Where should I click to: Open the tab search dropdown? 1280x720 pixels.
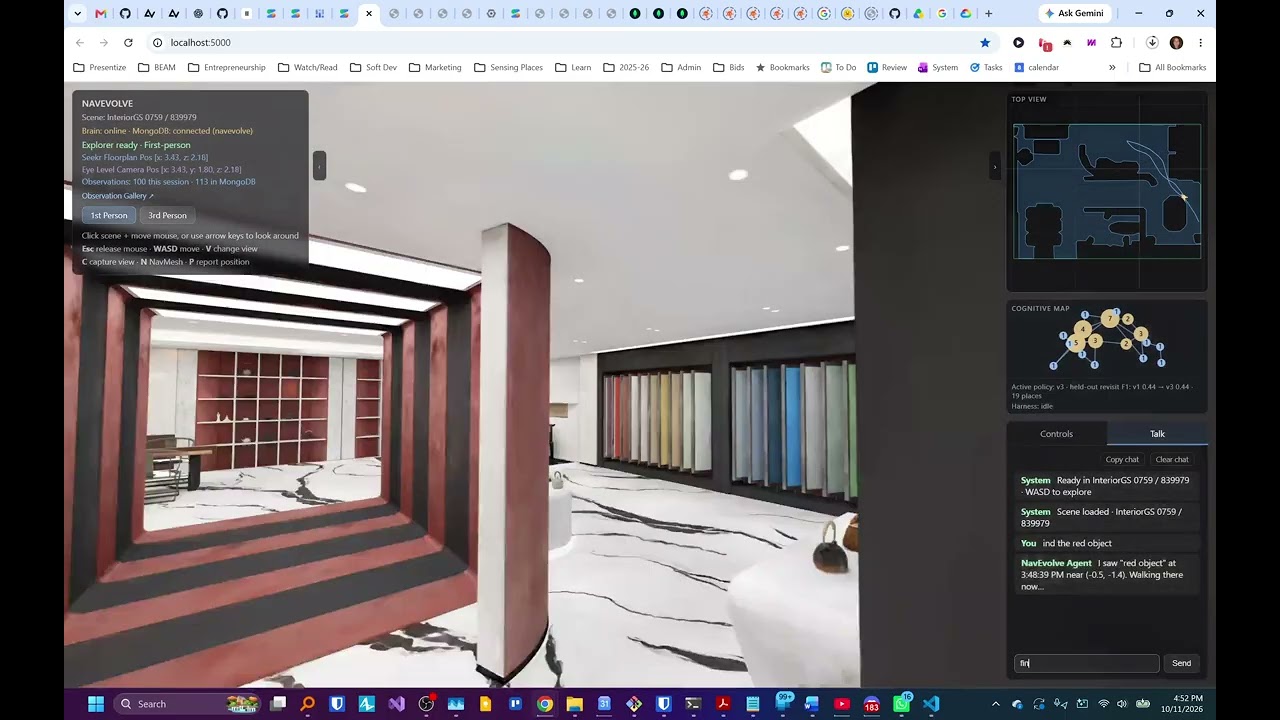[x=78, y=14]
